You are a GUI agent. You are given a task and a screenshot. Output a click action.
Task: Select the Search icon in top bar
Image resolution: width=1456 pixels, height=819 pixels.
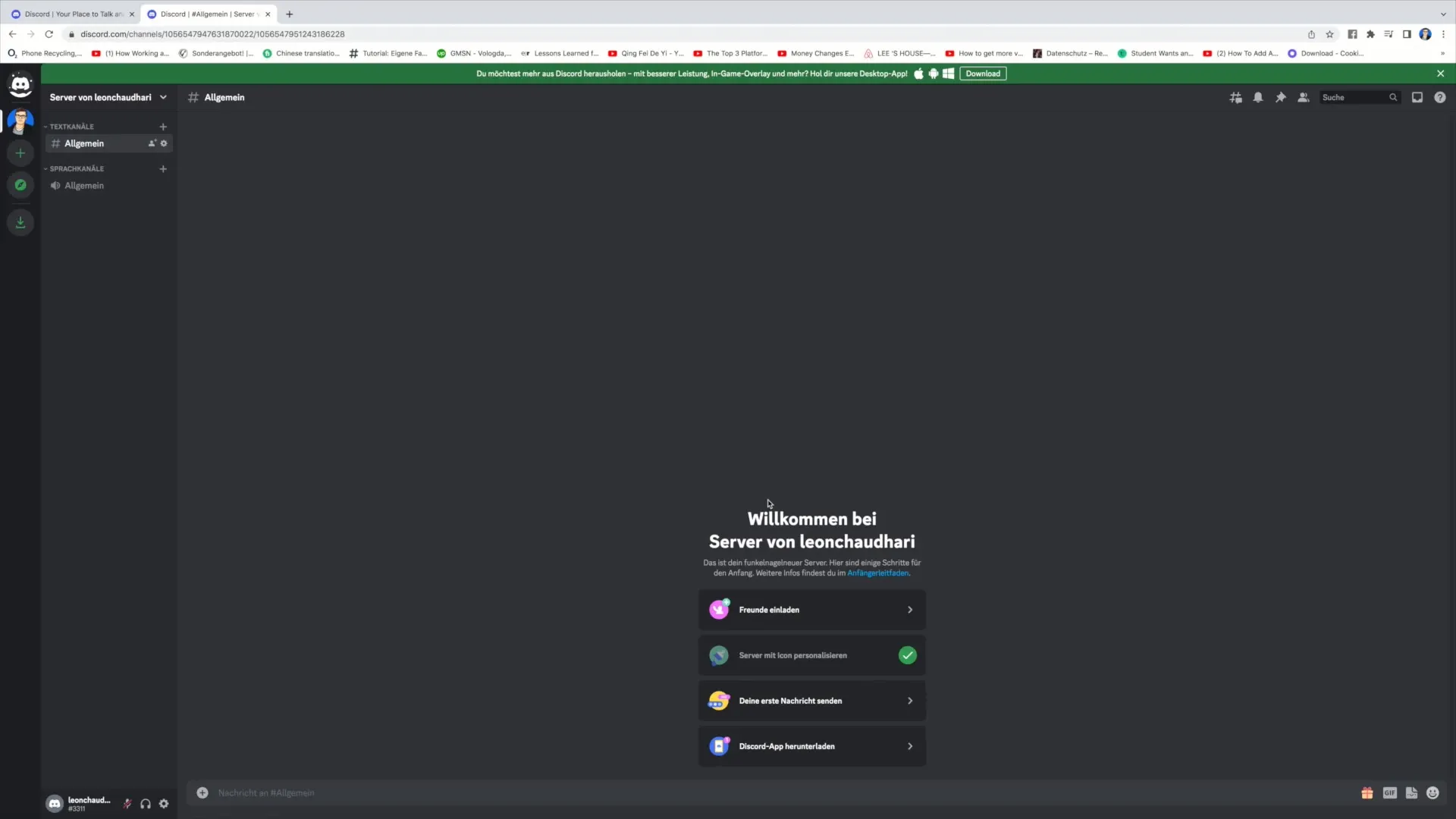pos(1393,97)
